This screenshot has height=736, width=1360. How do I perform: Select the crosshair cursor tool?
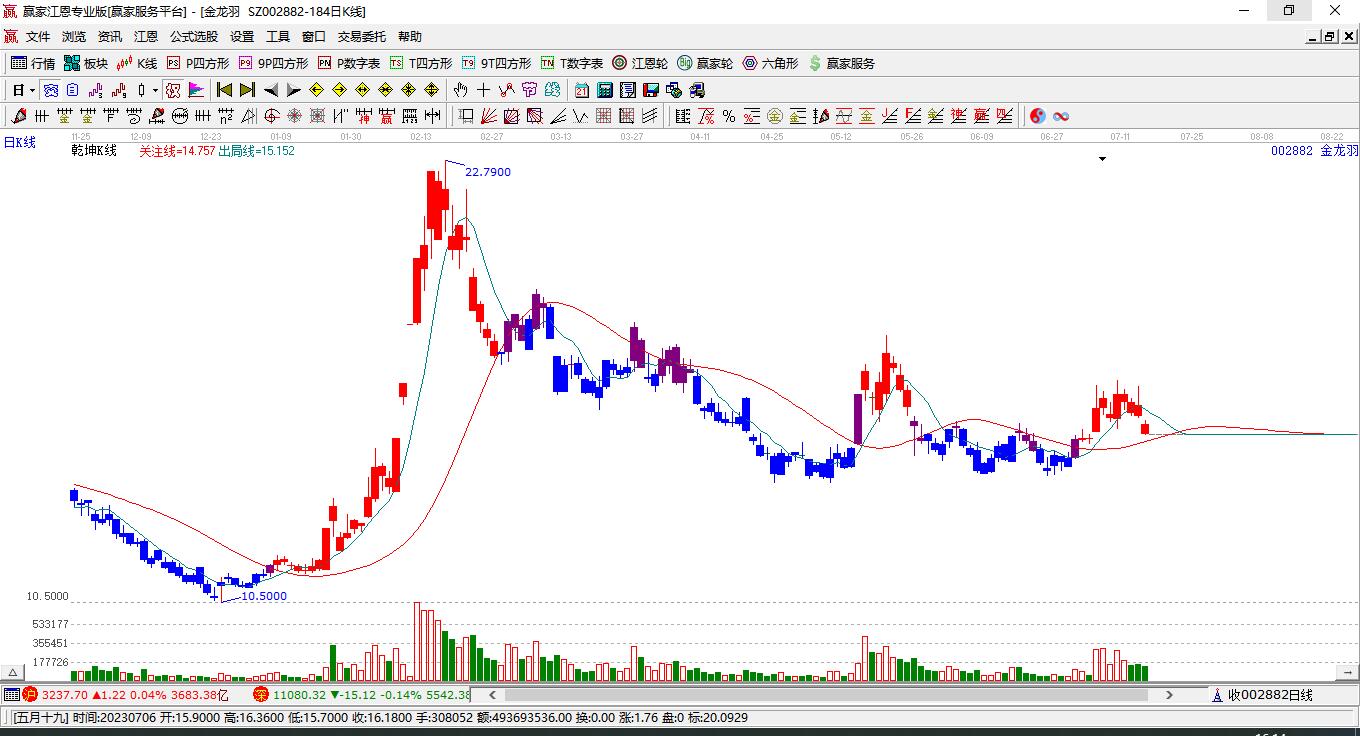[x=484, y=90]
